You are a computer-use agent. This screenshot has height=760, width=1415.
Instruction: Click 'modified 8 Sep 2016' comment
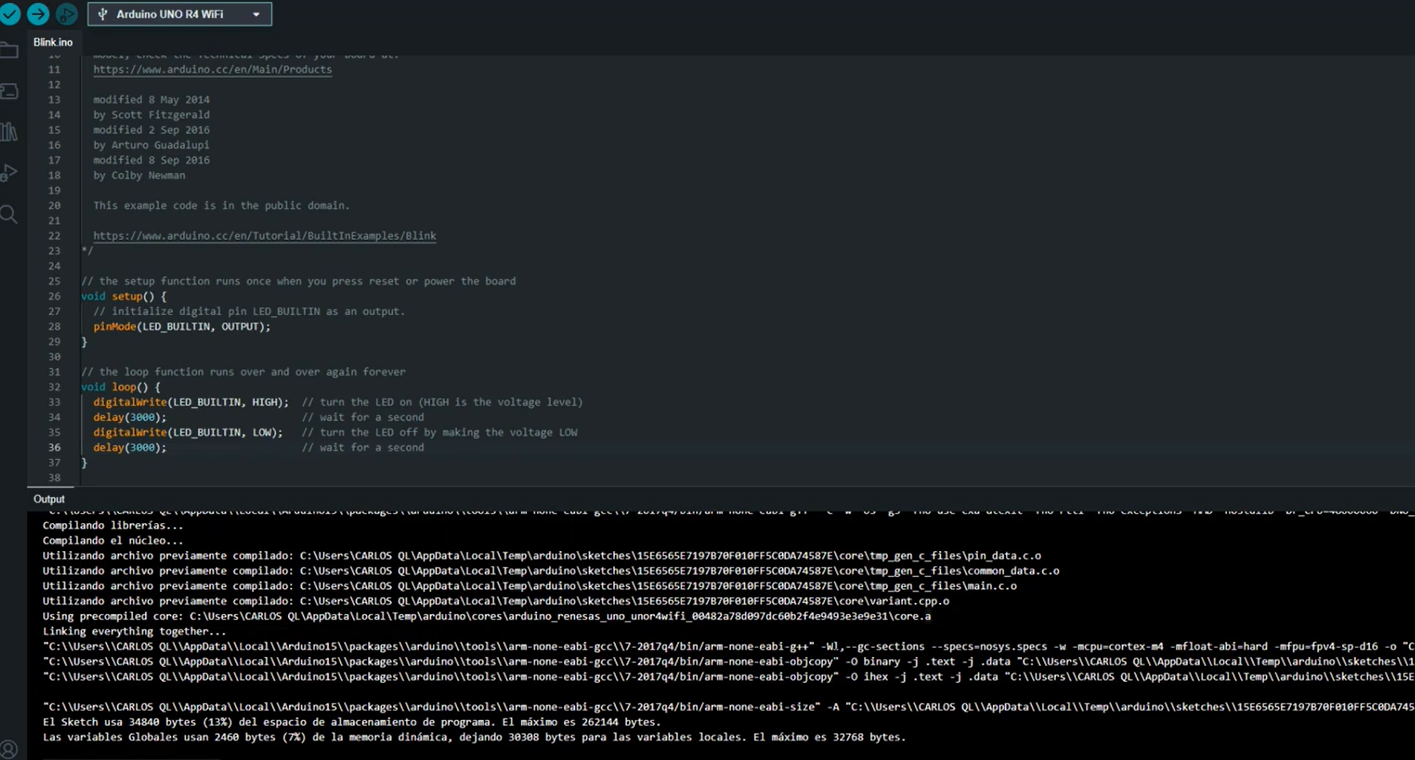tap(151, 160)
